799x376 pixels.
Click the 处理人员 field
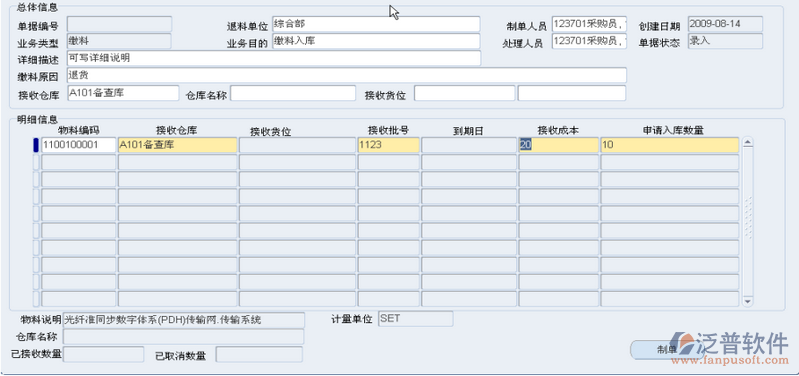[x=589, y=41]
